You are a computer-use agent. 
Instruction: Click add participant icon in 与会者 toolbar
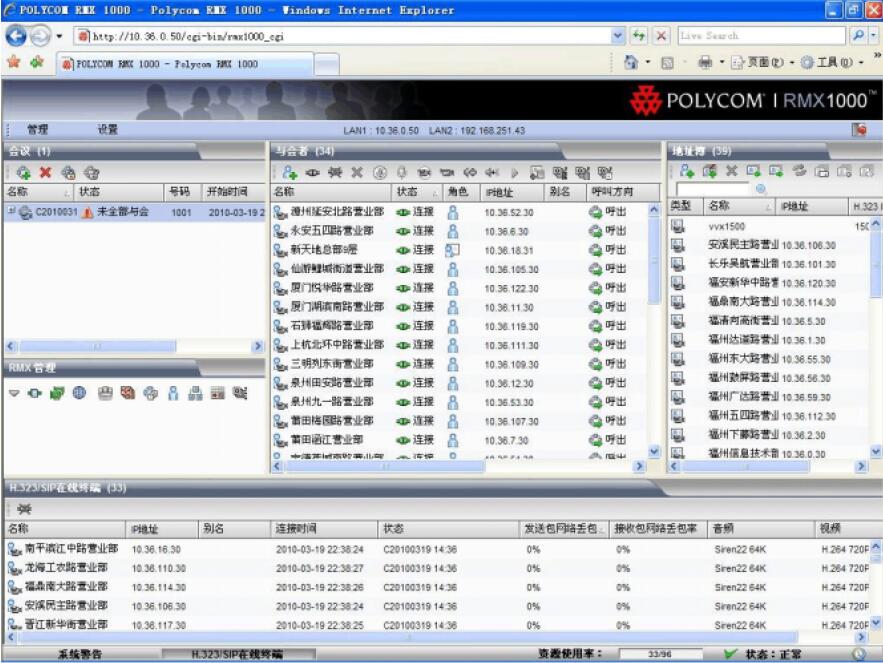[x=289, y=172]
